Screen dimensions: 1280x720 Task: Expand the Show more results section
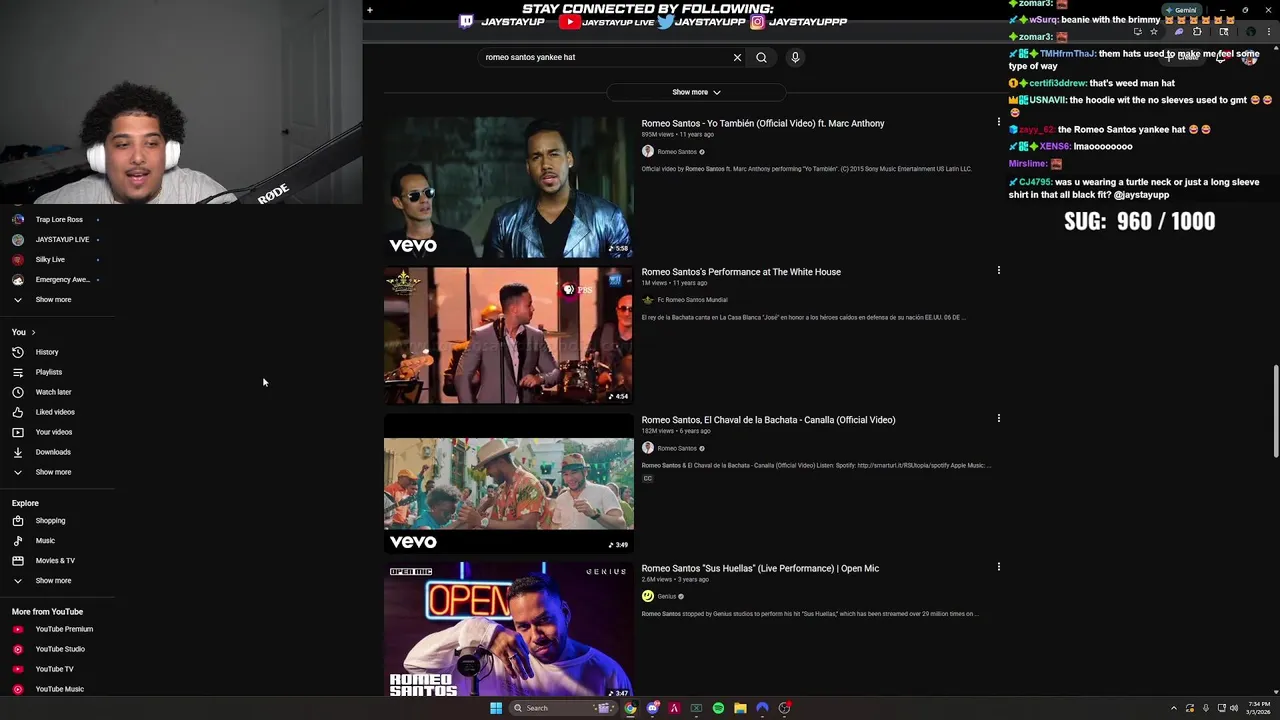tap(696, 92)
